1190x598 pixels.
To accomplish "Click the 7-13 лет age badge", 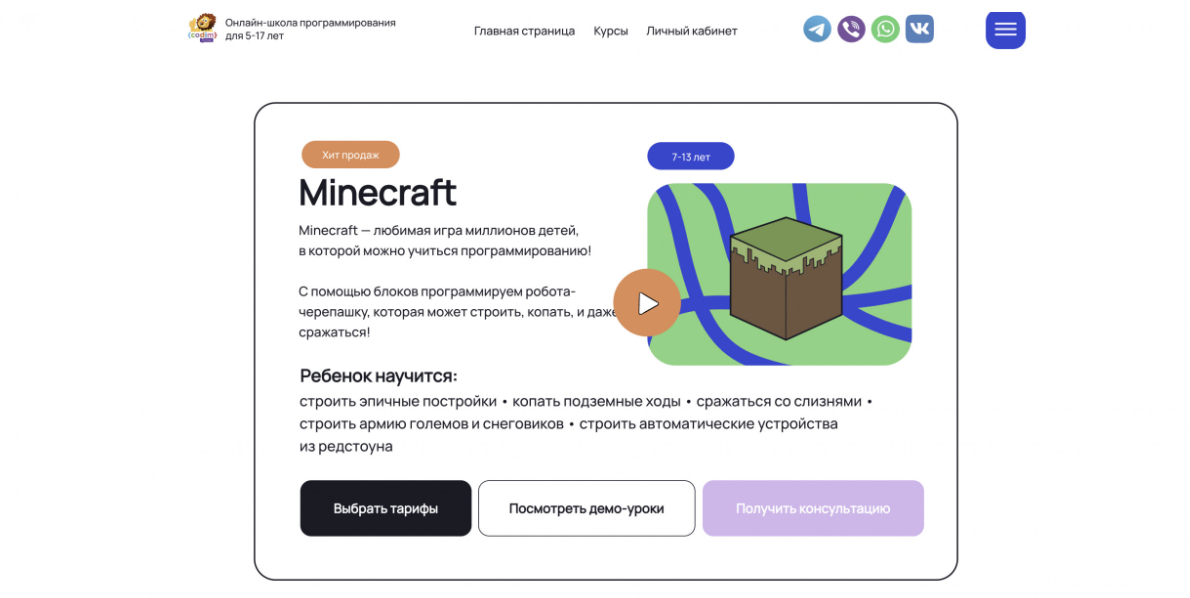I will [691, 156].
